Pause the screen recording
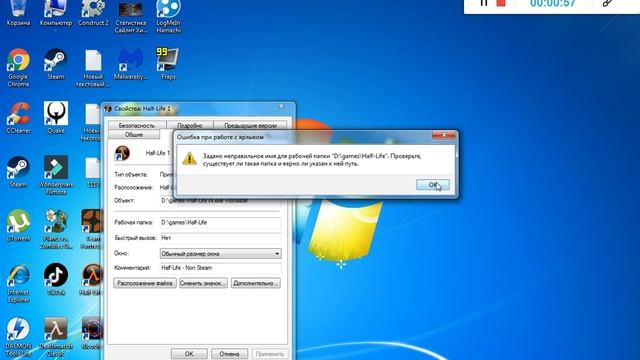640x360 pixels. (x=484, y=3)
